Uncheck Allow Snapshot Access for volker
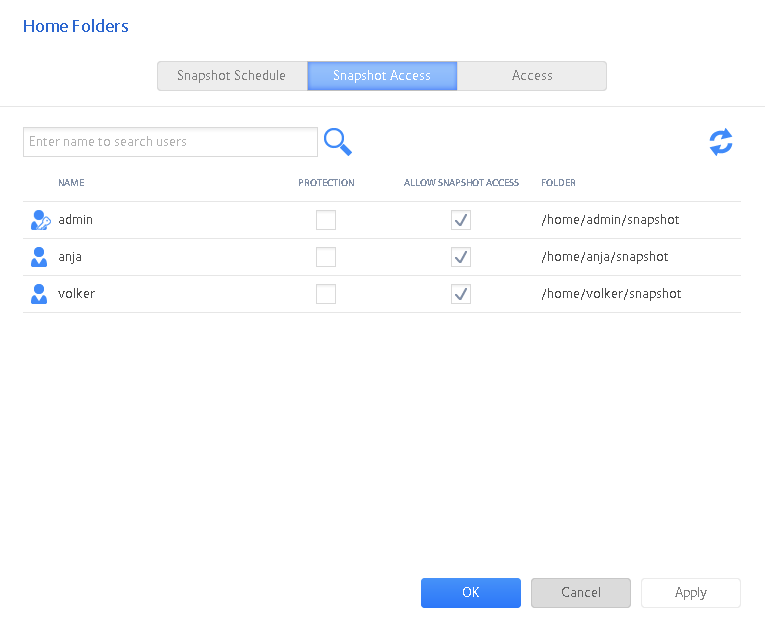 (461, 294)
